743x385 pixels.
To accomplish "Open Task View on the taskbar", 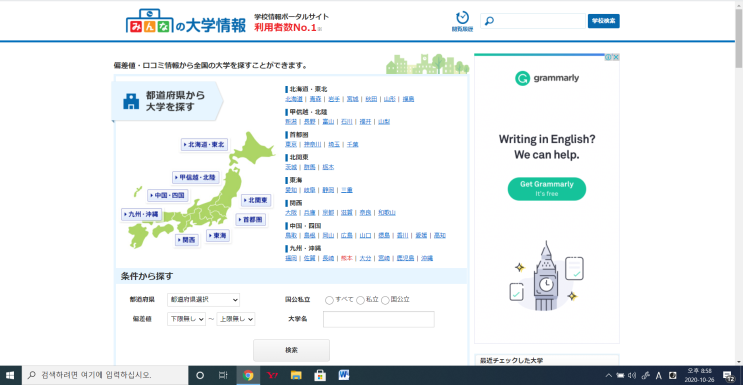I will [x=224, y=376].
